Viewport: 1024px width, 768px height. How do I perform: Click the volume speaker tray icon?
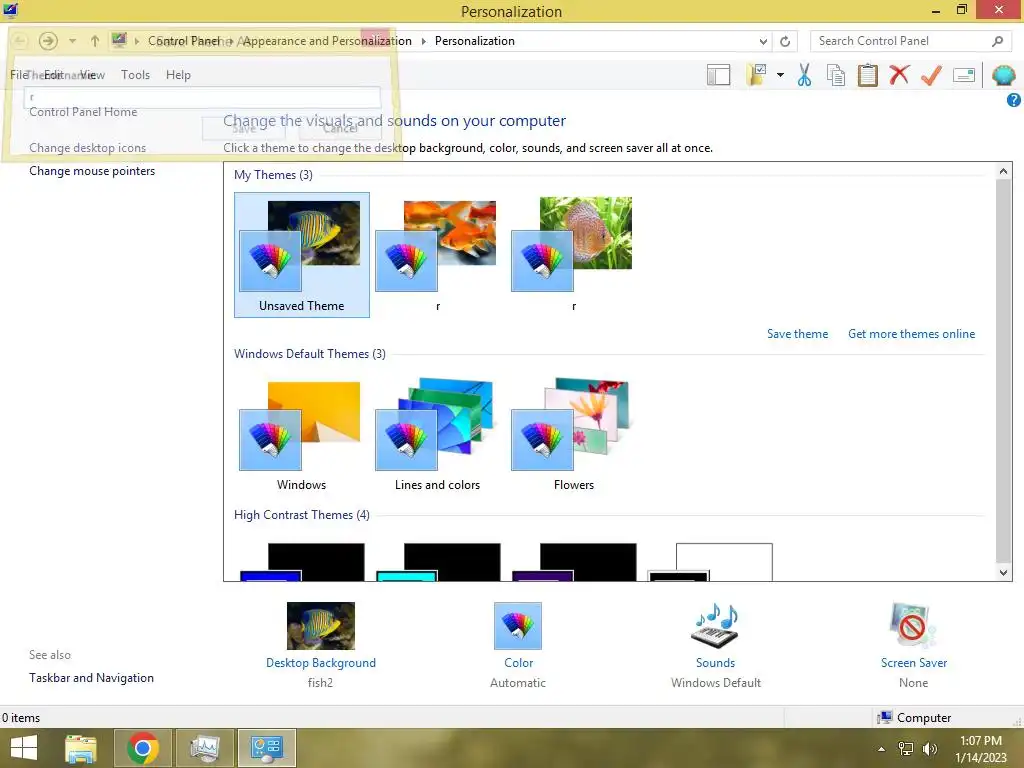[x=930, y=748]
